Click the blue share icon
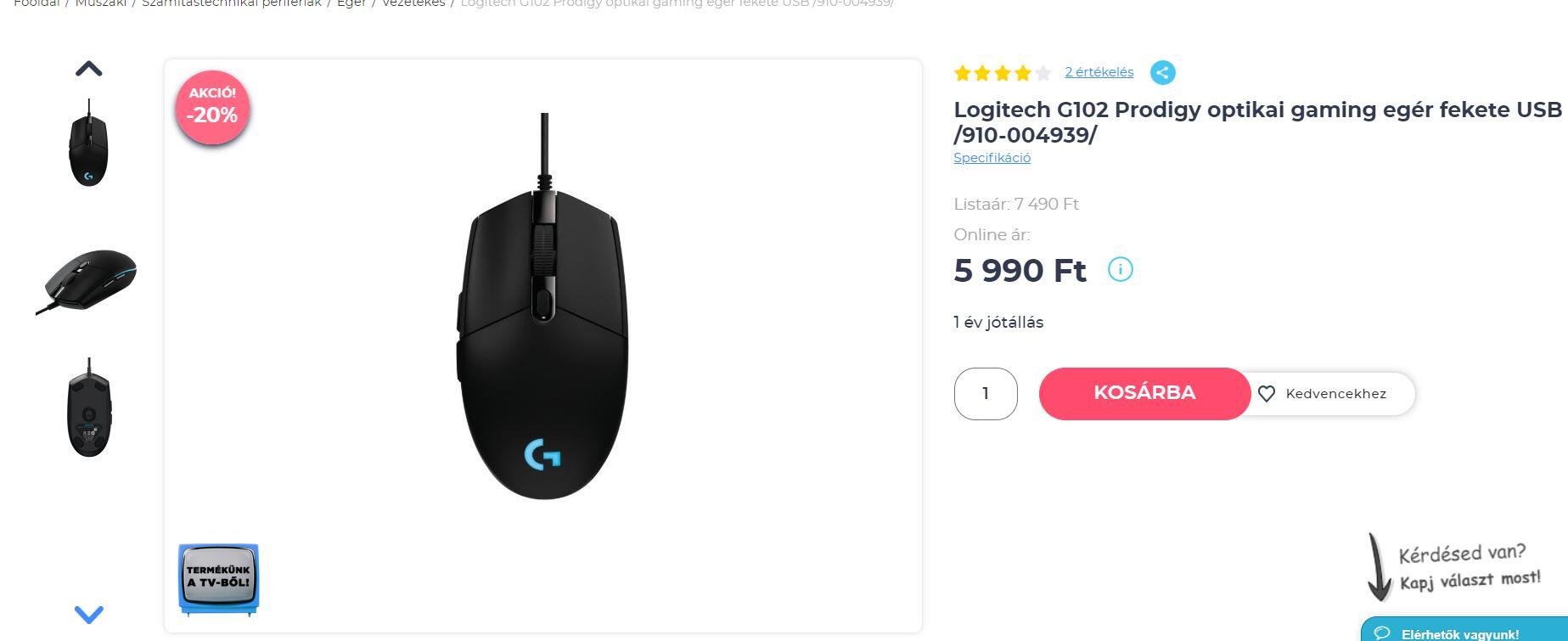This screenshot has width=1568, height=641. point(1162,73)
